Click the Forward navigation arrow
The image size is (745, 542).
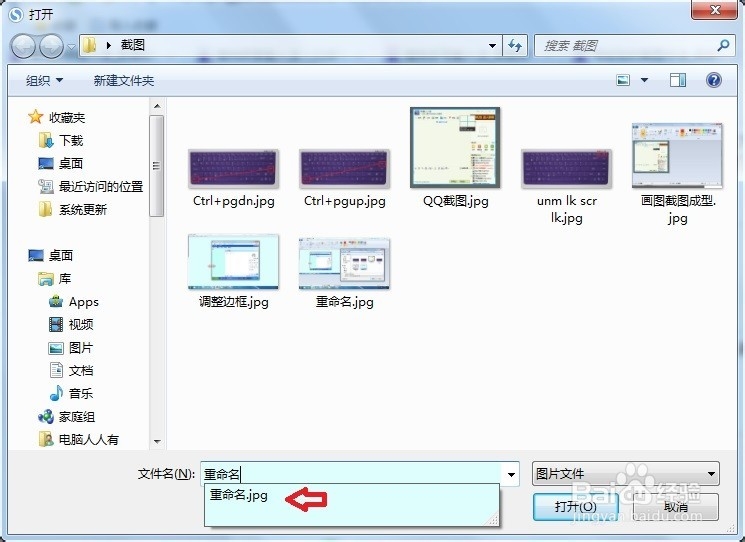(x=51, y=46)
